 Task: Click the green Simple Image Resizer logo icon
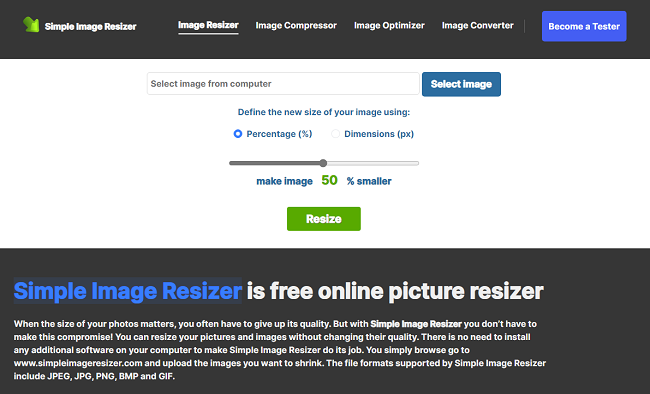pyautogui.click(x=31, y=25)
